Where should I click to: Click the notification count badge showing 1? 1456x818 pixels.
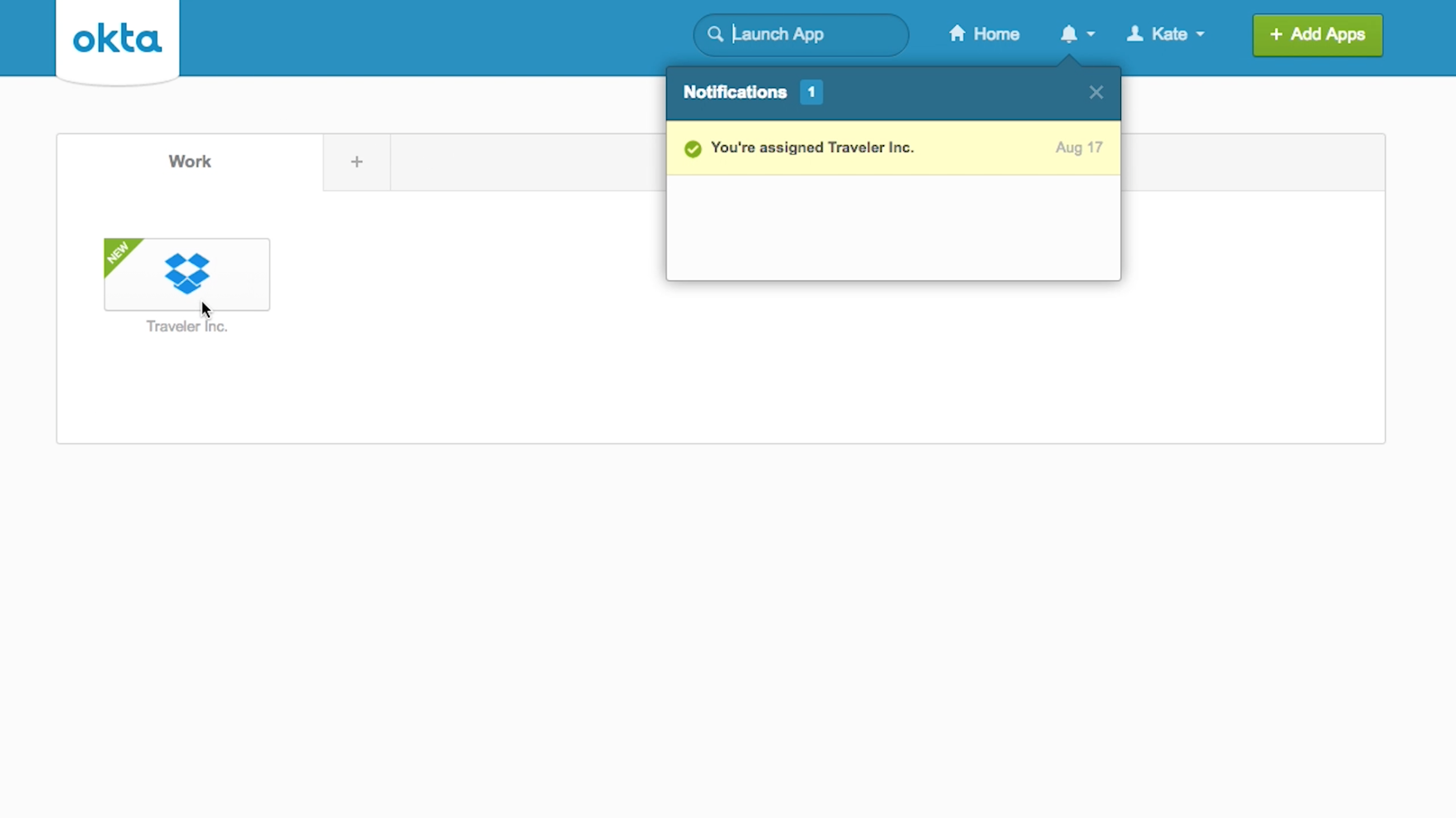pos(810,93)
